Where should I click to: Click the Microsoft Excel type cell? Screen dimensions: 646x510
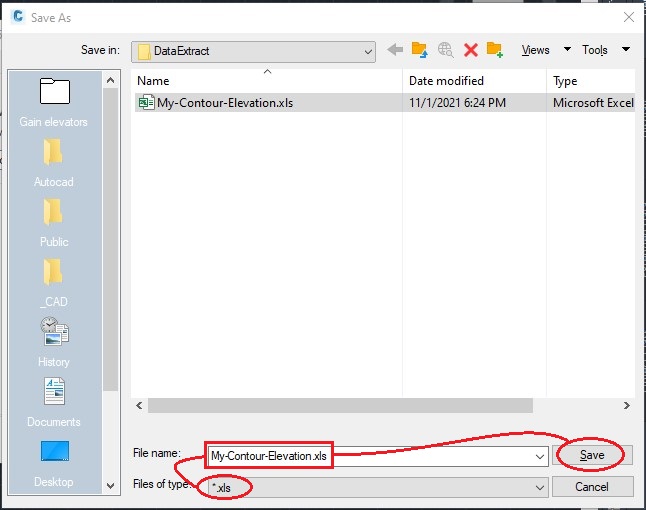(x=593, y=103)
